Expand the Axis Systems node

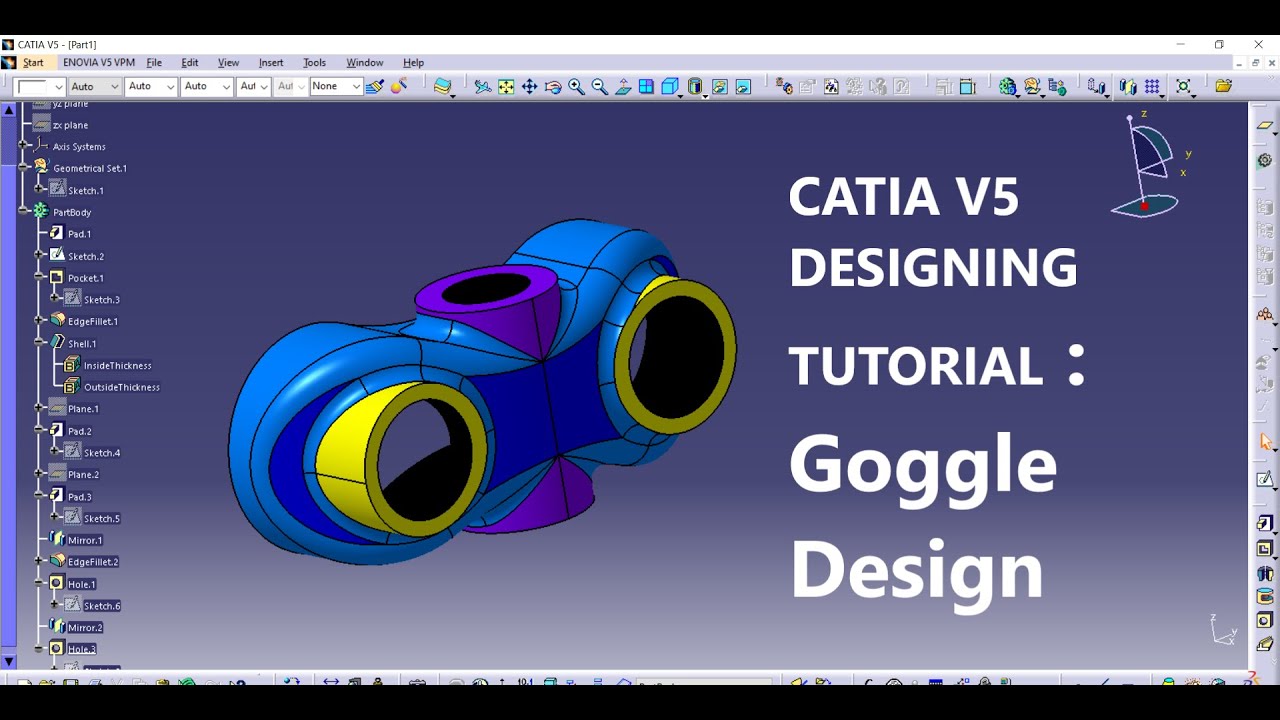coord(22,146)
